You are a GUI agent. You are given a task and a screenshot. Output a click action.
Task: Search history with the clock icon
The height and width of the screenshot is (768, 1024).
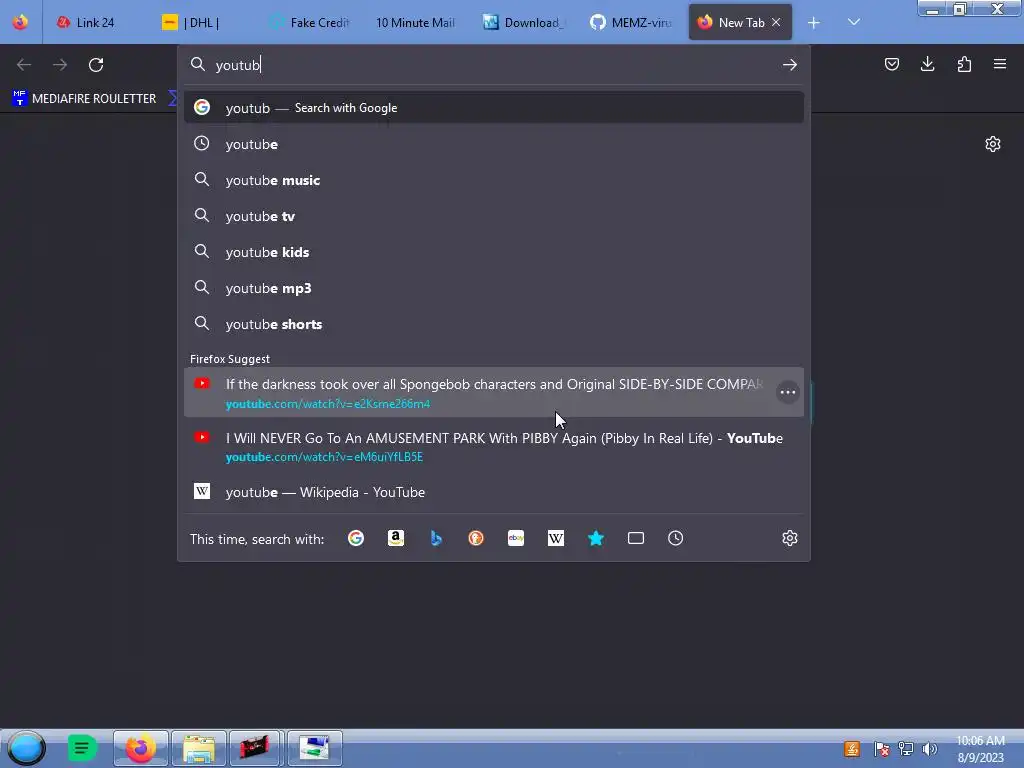point(675,538)
